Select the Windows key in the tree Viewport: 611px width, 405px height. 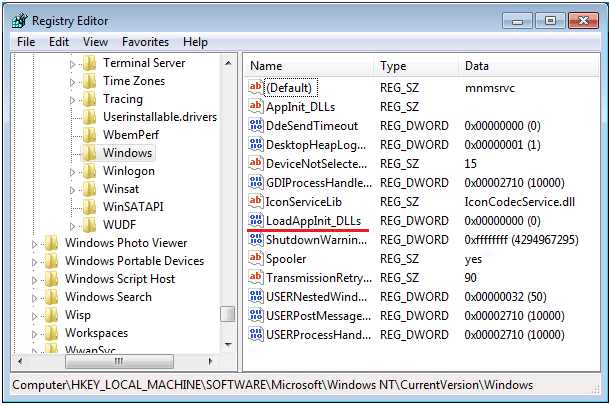tap(127, 153)
